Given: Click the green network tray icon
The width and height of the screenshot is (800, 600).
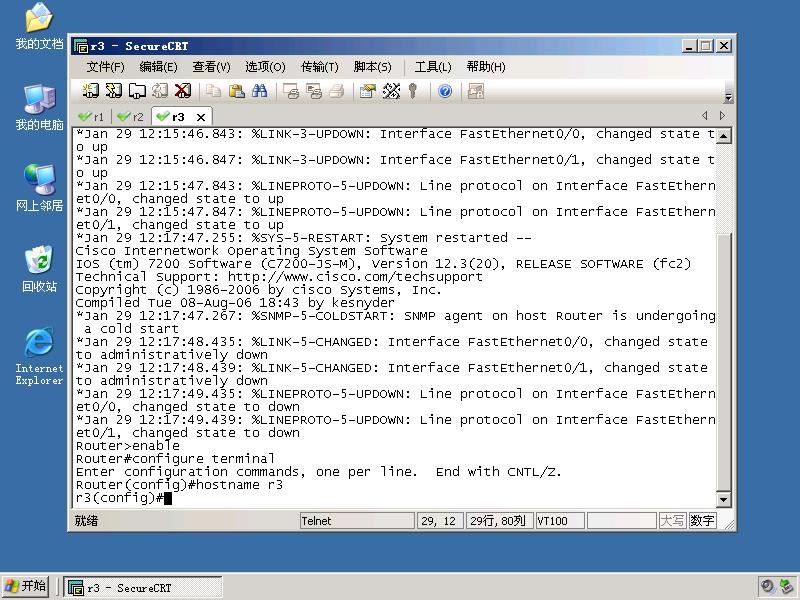Looking at the screenshot, I should (786, 586).
